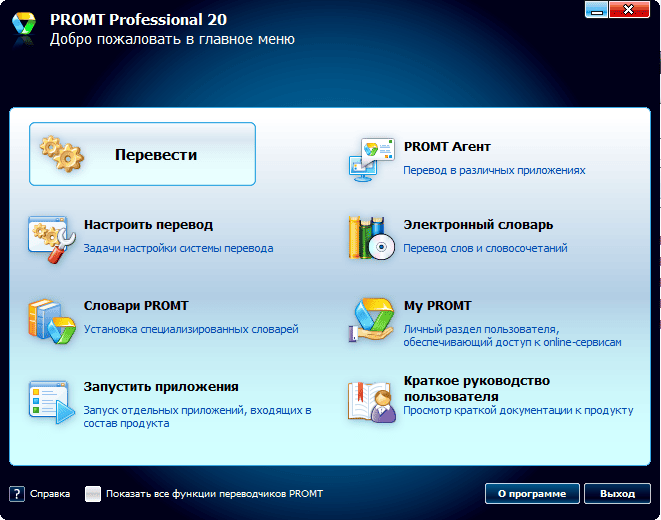
Task: Click the Выход button
Action: pos(617,493)
